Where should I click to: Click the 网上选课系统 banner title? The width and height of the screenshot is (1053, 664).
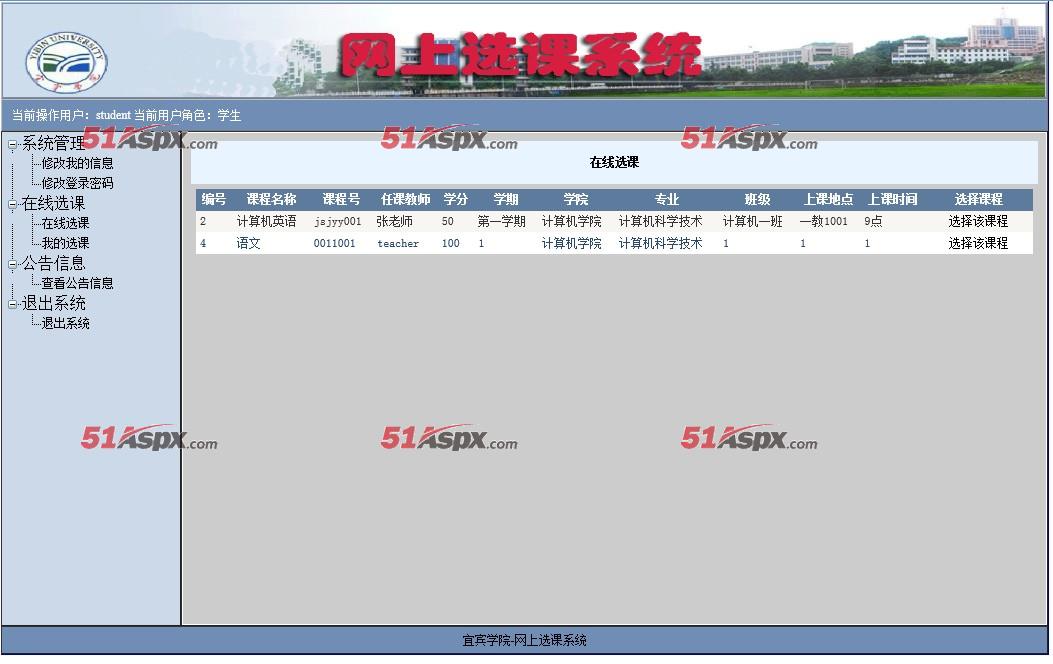pyautogui.click(x=520, y=55)
